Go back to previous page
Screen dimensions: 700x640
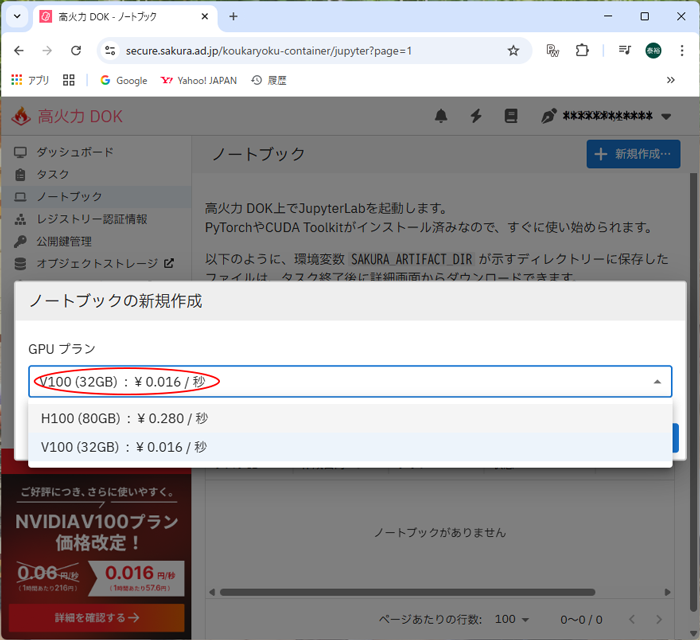[x=19, y=50]
